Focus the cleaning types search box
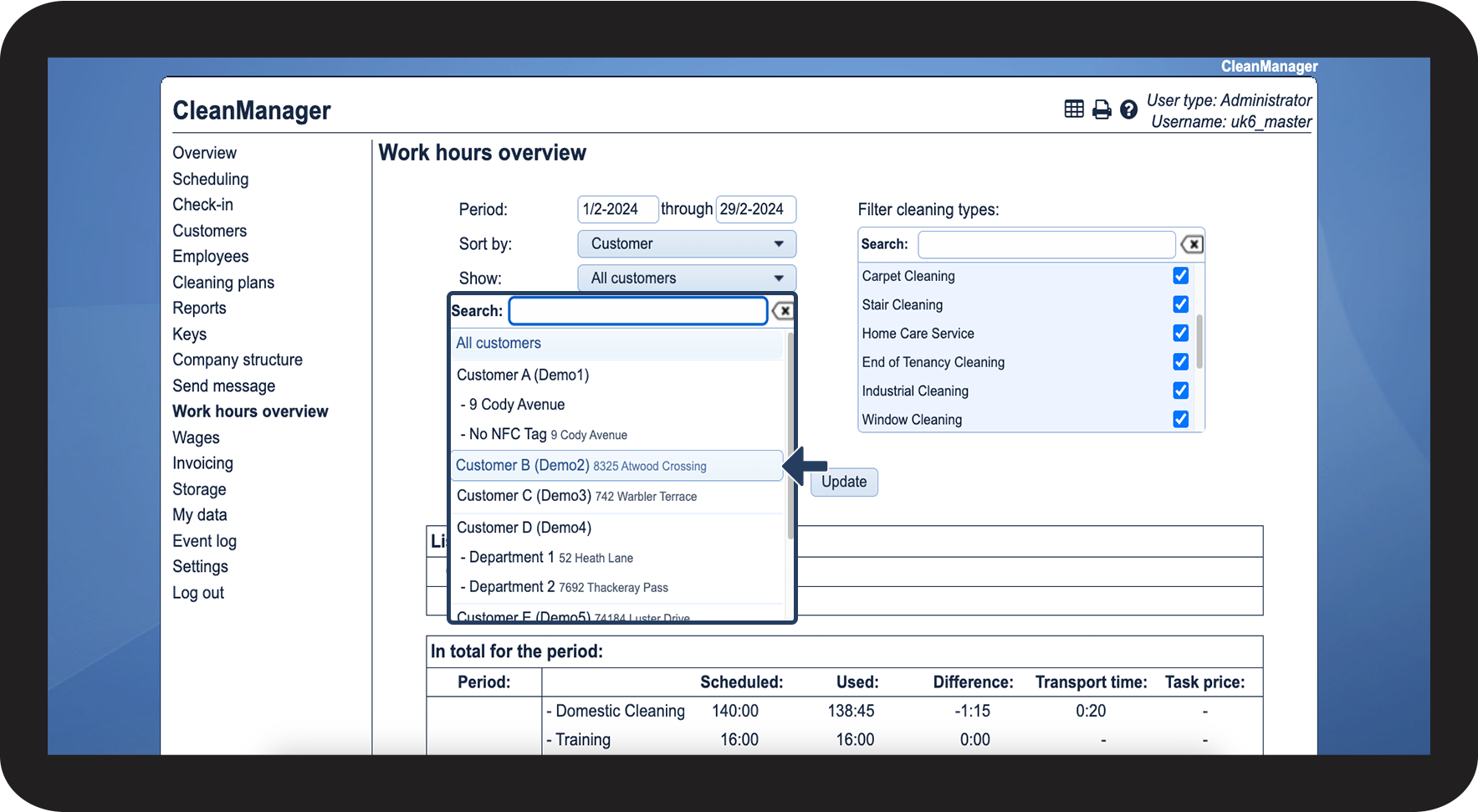This screenshot has width=1478, height=812. click(1046, 244)
